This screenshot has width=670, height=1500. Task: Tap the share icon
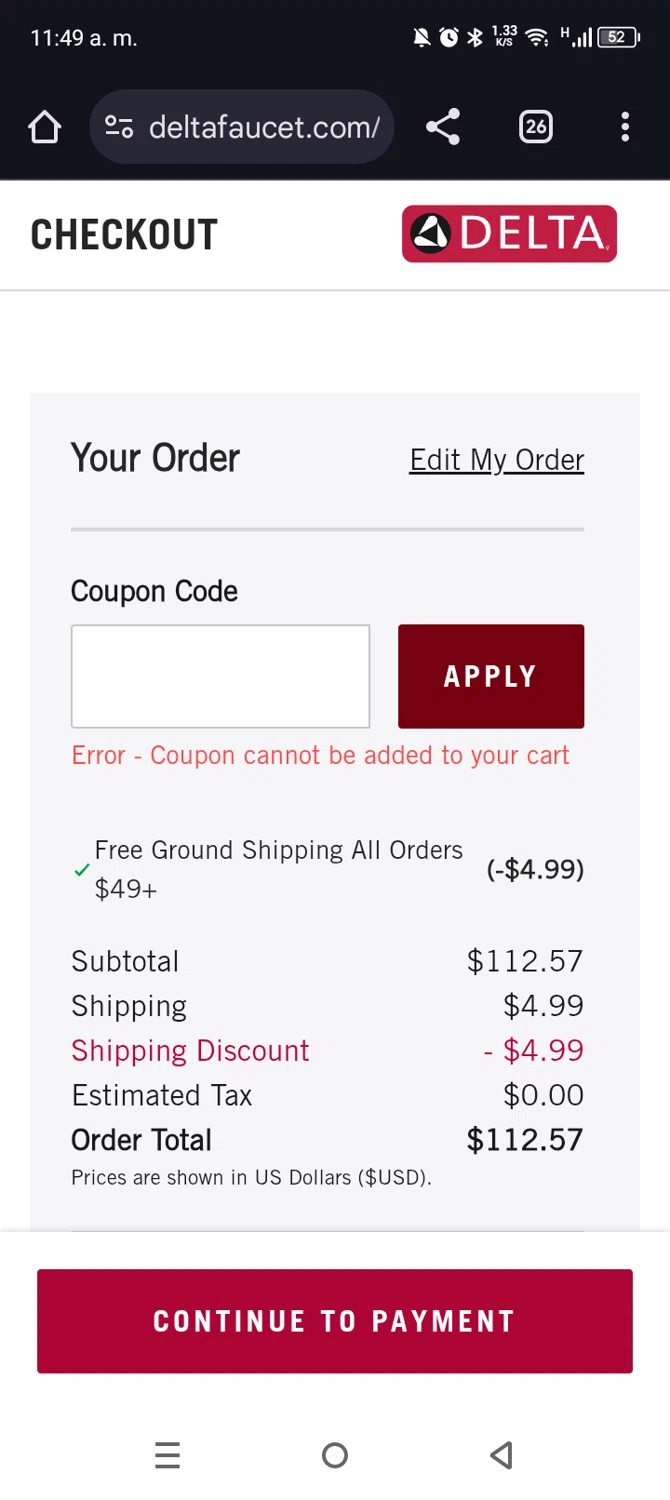pyautogui.click(x=442, y=127)
